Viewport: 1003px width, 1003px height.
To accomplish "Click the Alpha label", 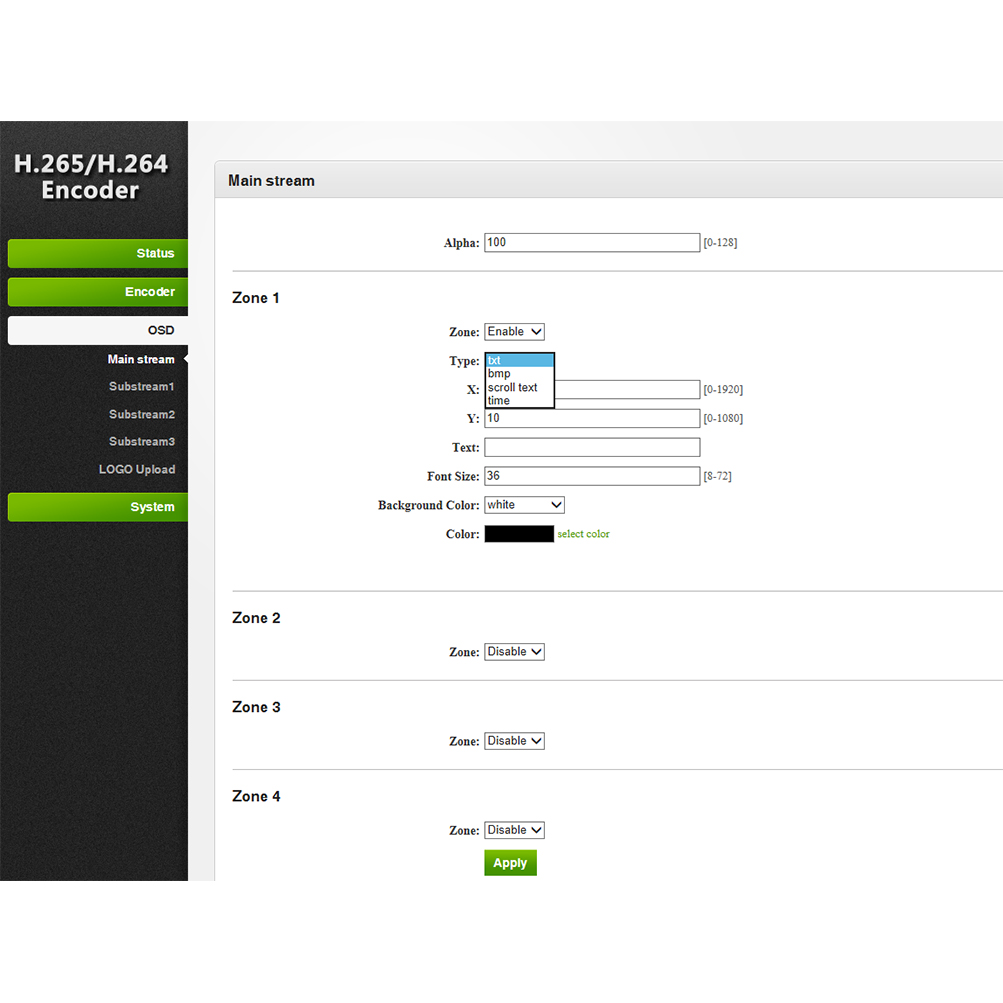I will click(461, 243).
